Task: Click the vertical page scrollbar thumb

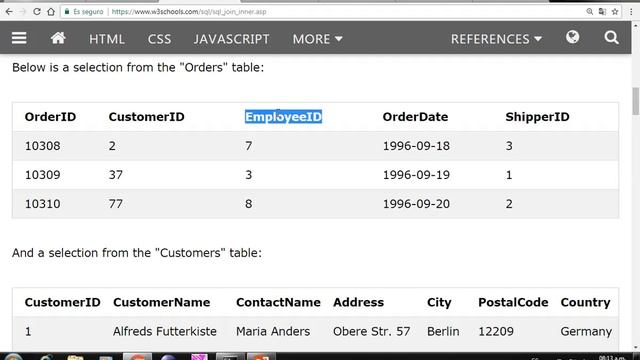Action: 636,101
